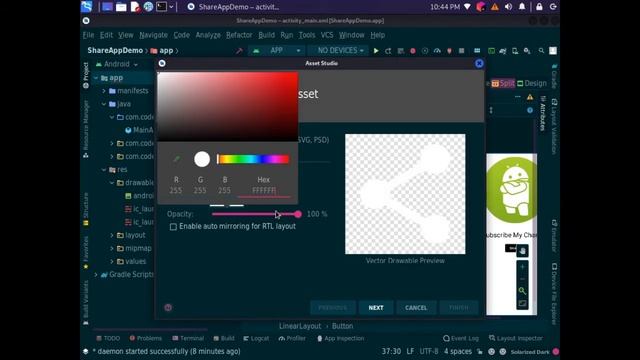Expand the Gradle Scripts node
The height and width of the screenshot is (360, 640).
96,275
